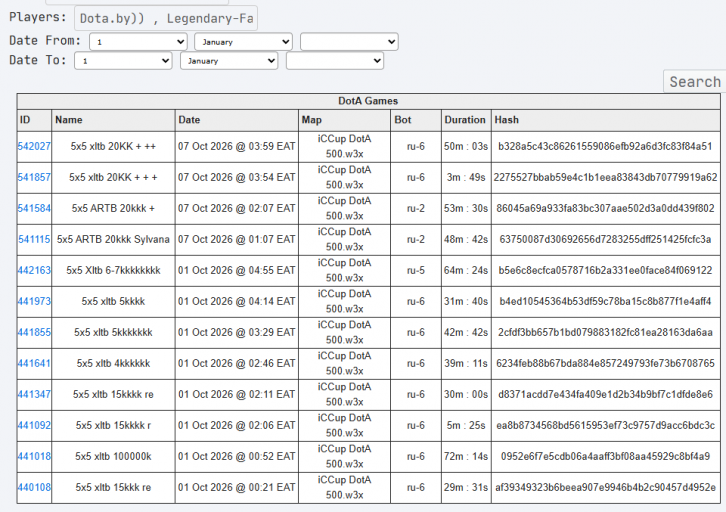Image resolution: width=726 pixels, height=512 pixels.
Task: Click hash starting with 2275527bbab
Action: tap(605, 177)
